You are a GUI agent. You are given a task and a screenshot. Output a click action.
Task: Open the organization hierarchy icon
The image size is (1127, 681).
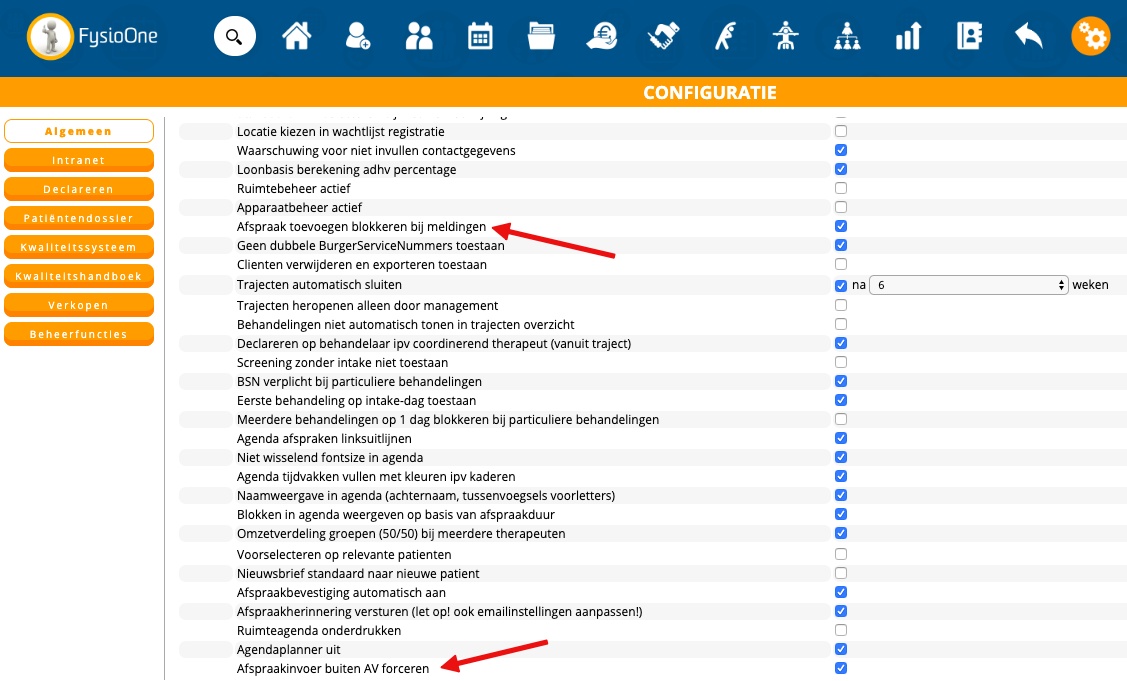pyautogui.click(x=846, y=38)
